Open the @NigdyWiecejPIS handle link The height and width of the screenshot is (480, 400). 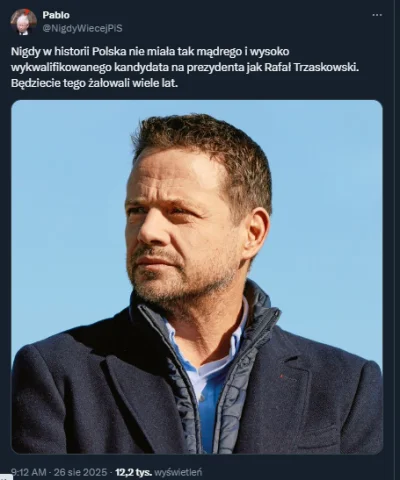pos(82,29)
